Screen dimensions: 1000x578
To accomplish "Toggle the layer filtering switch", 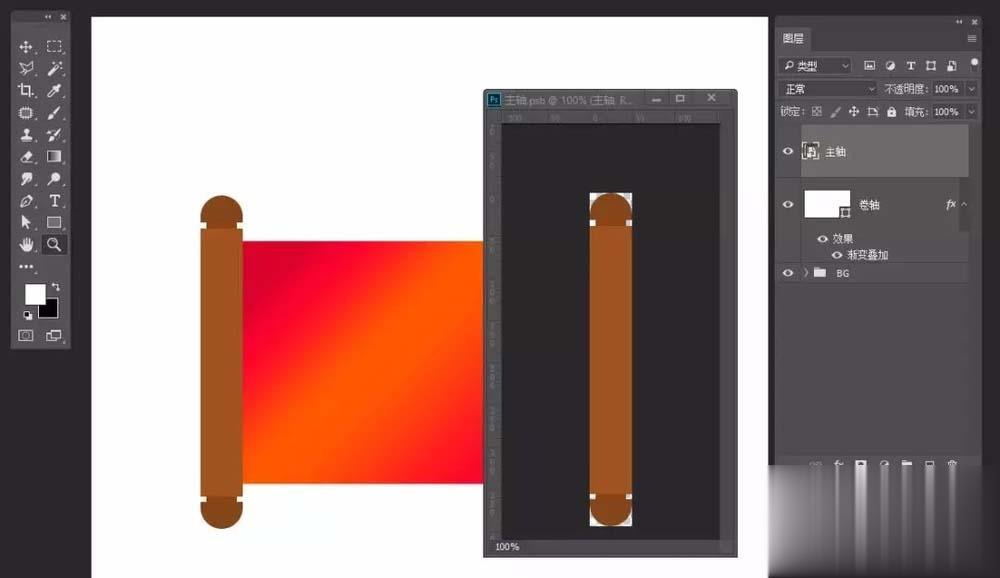I will (974, 63).
